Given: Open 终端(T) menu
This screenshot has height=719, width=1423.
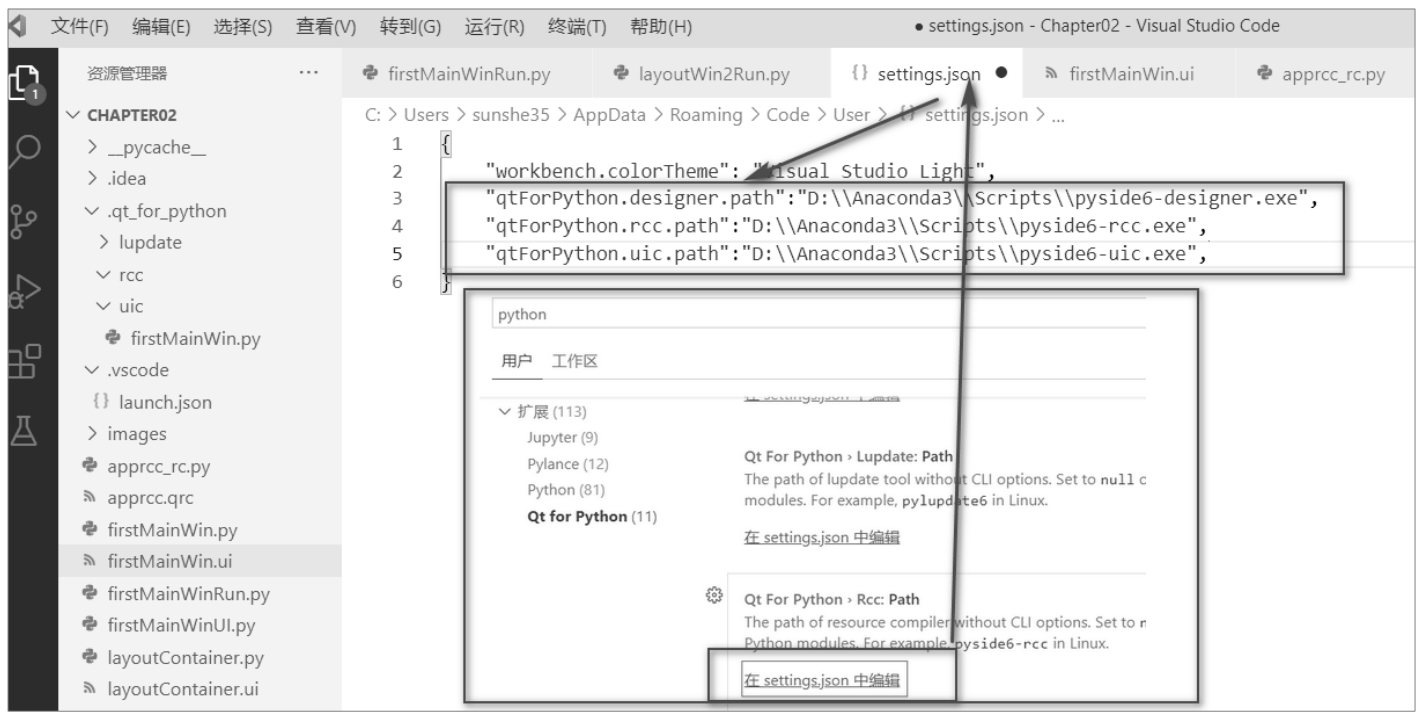Looking at the screenshot, I should pos(578,25).
